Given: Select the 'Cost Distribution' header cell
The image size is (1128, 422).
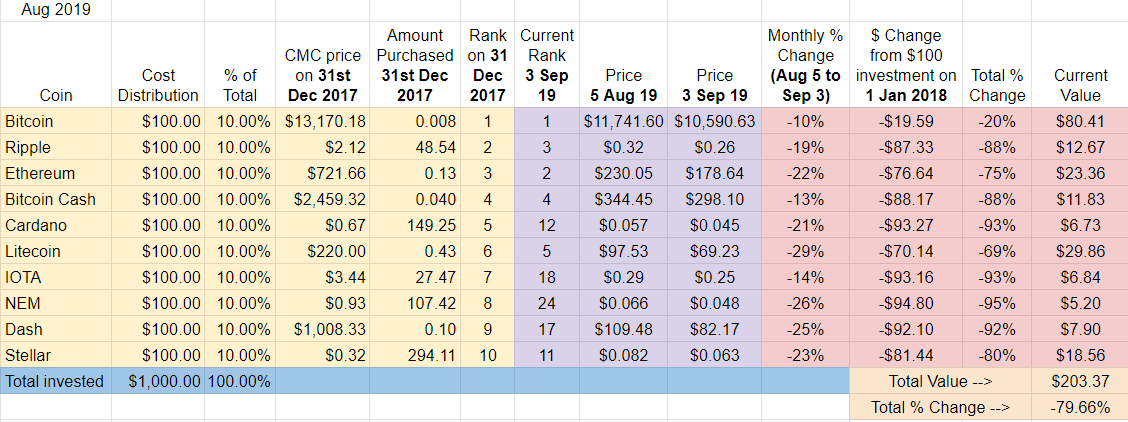Looking at the screenshot, I should [x=158, y=65].
